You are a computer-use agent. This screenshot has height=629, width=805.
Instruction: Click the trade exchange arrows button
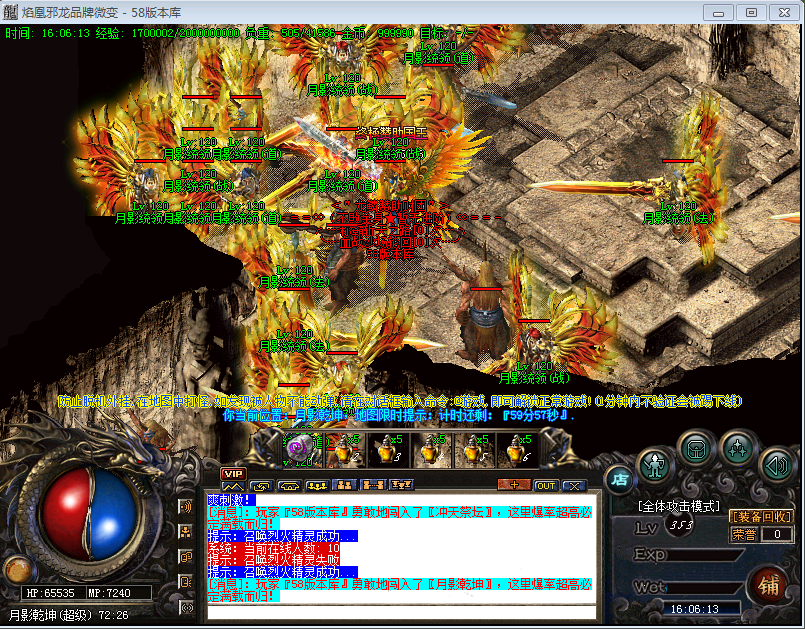point(261,485)
